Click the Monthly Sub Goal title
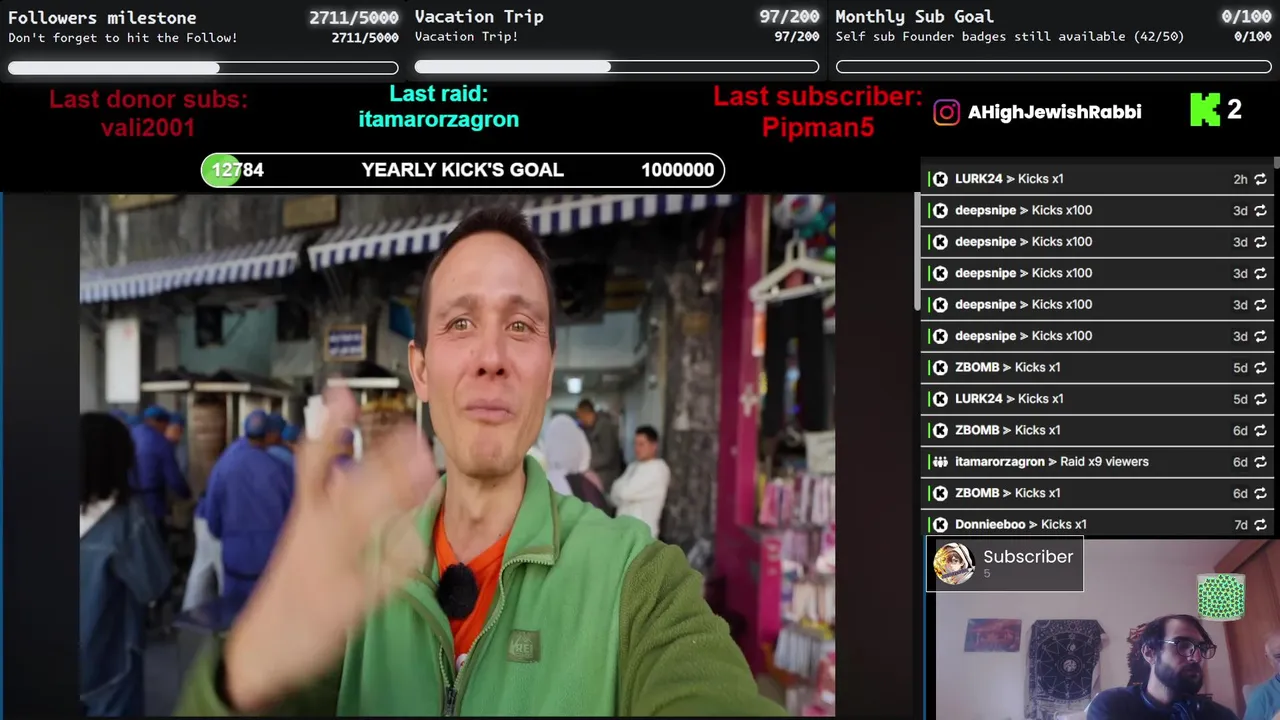This screenshot has height=720, width=1280. (x=914, y=16)
